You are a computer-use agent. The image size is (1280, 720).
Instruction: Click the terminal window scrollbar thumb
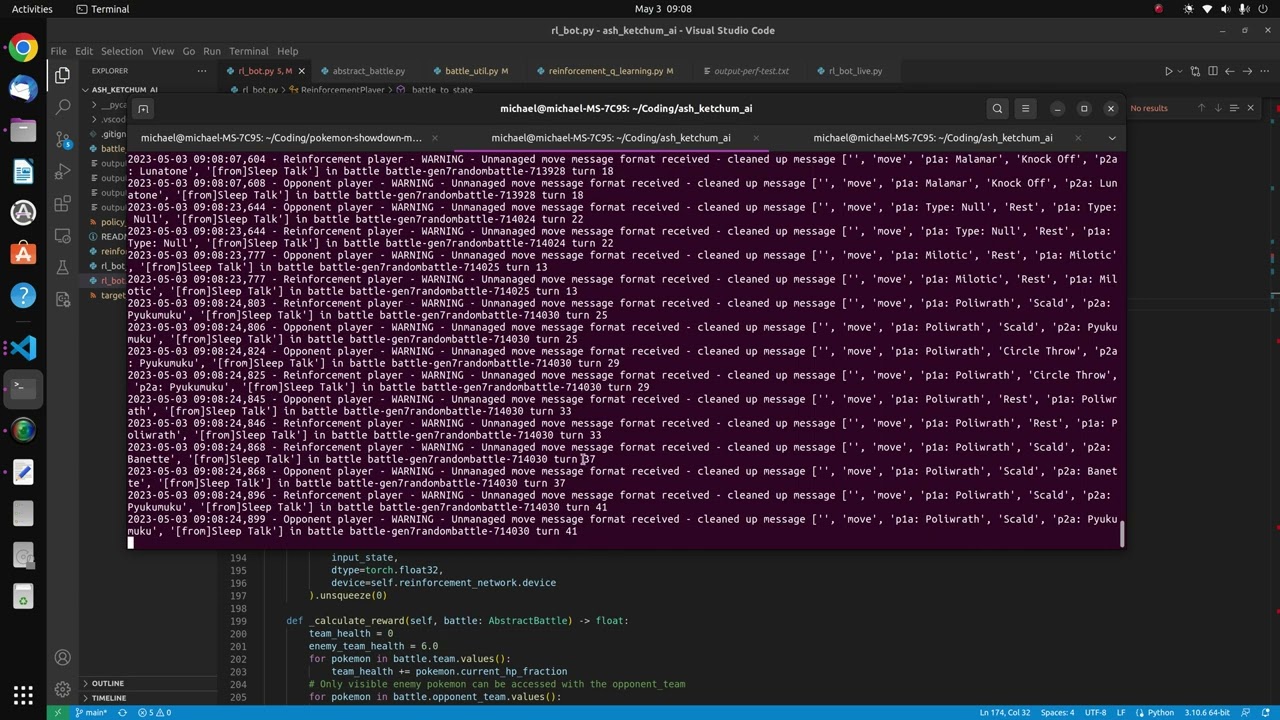(x=1122, y=534)
